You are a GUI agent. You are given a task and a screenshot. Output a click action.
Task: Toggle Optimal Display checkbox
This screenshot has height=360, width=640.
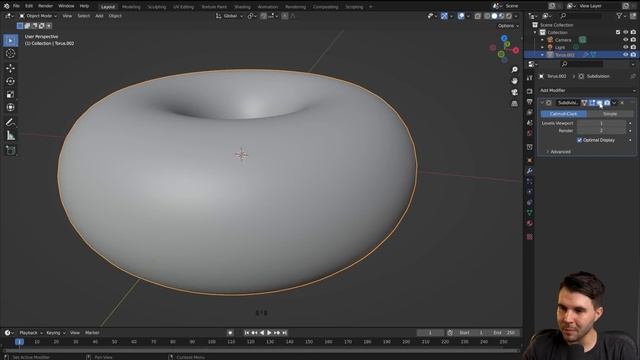tap(579, 140)
